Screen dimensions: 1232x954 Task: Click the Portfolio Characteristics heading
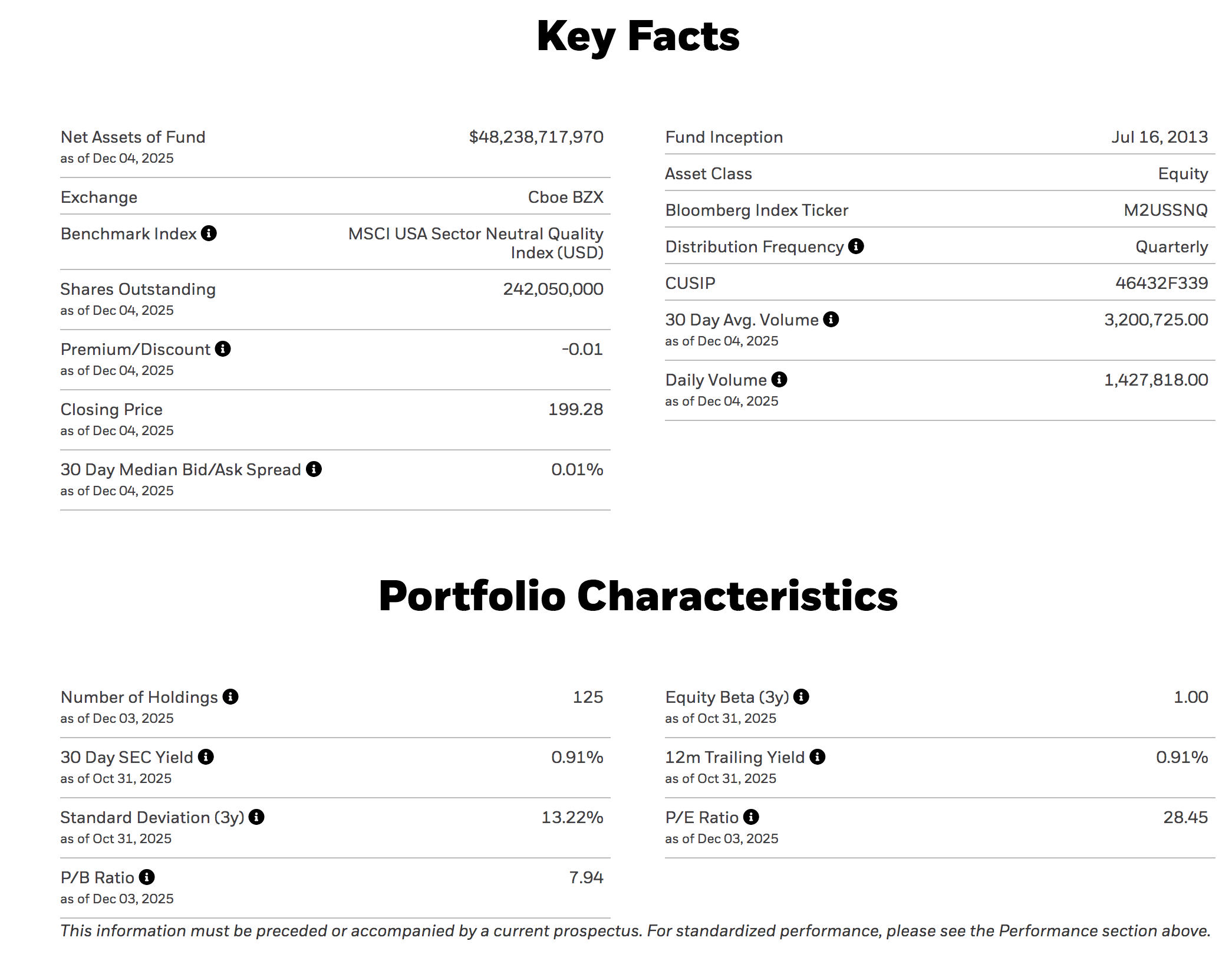[x=638, y=596]
